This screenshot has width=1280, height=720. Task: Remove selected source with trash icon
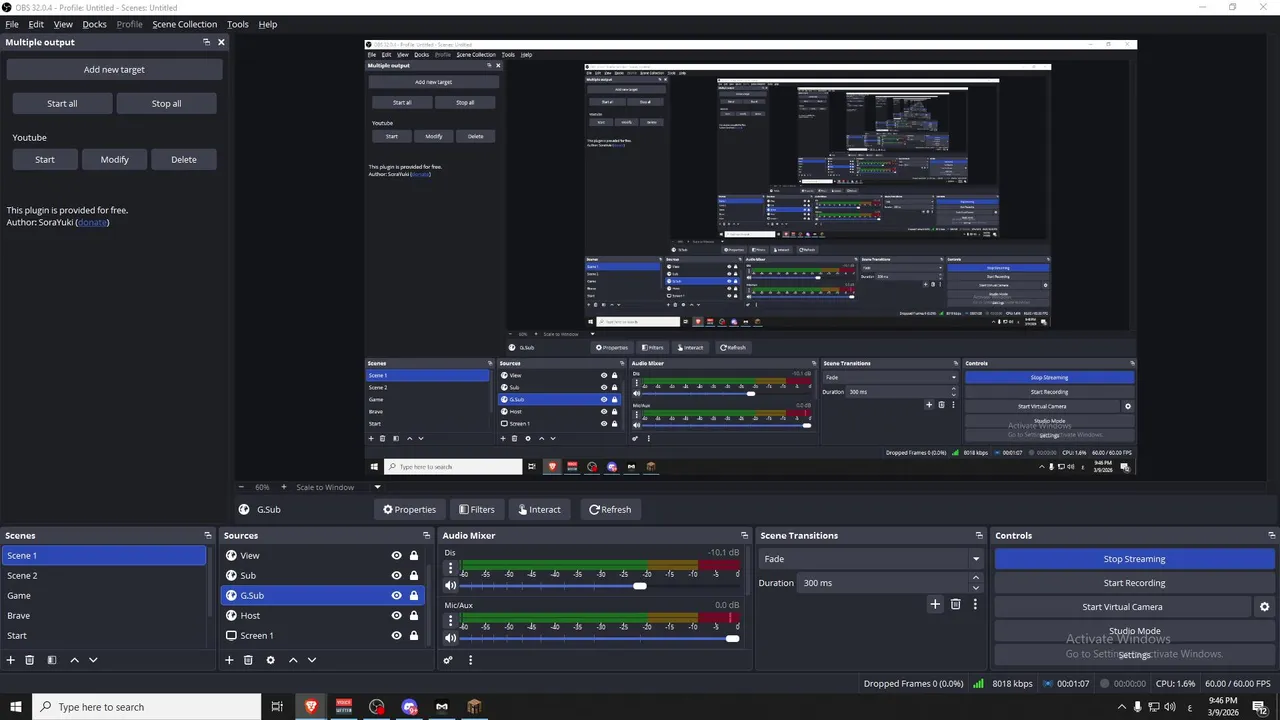248,660
